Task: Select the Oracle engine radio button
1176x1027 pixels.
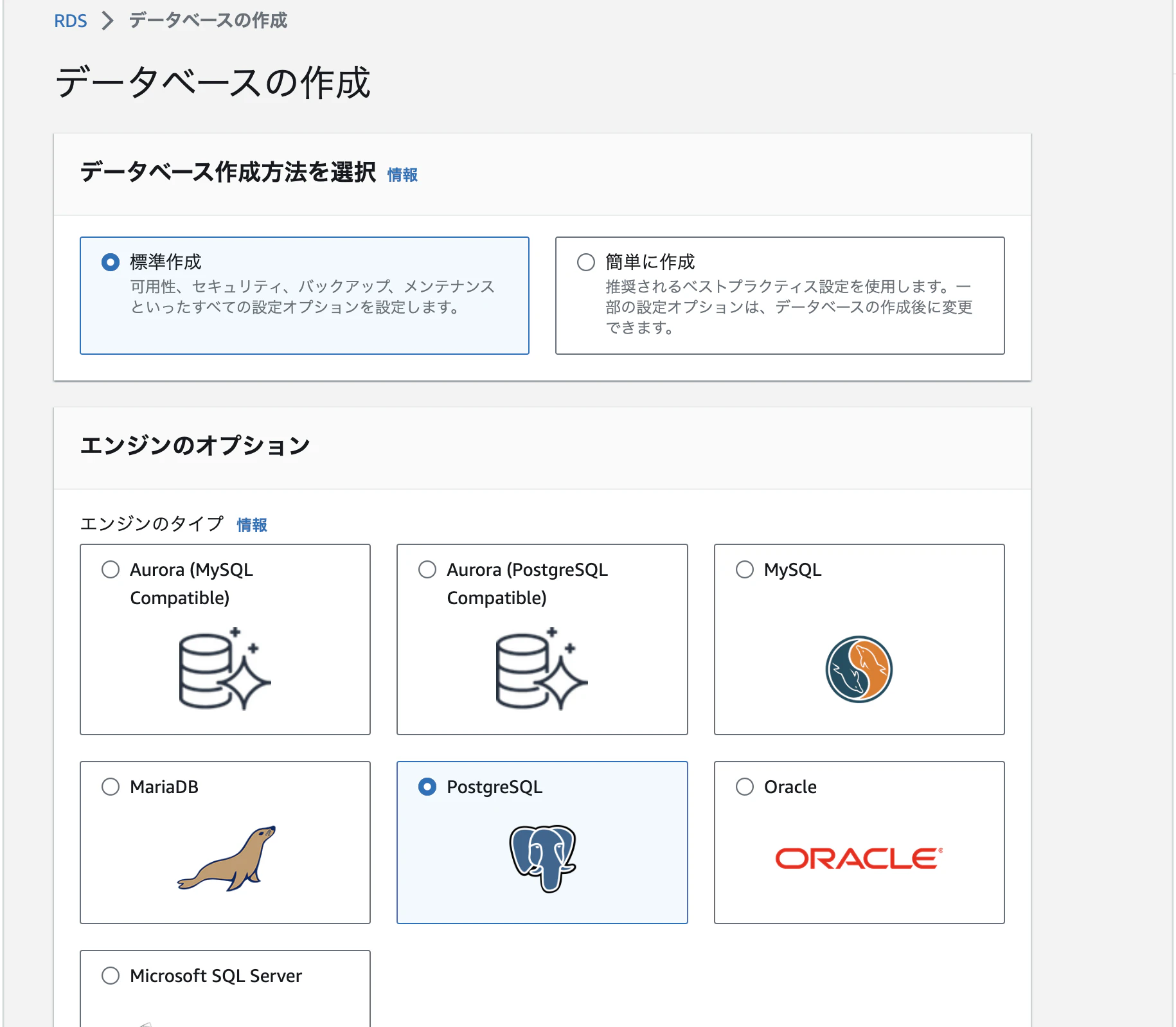Action: [745, 787]
